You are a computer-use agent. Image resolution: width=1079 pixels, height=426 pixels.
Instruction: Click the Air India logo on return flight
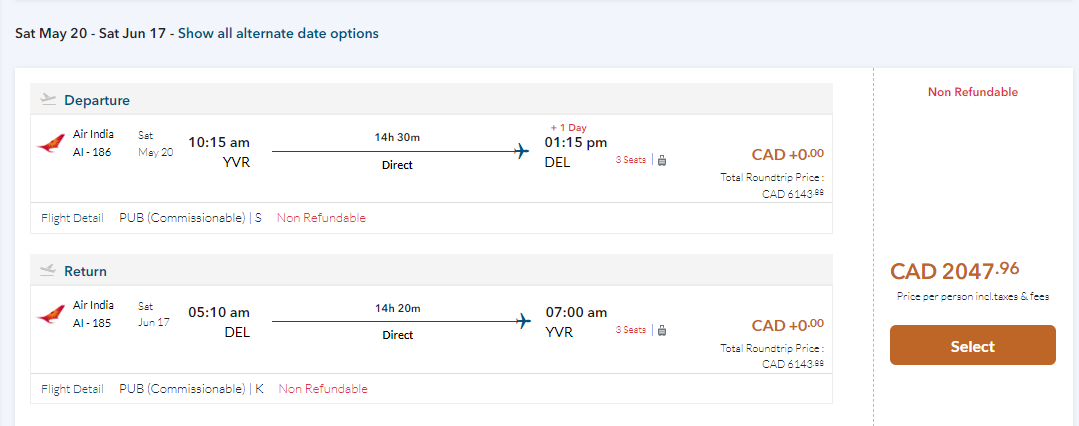pyautogui.click(x=50, y=313)
